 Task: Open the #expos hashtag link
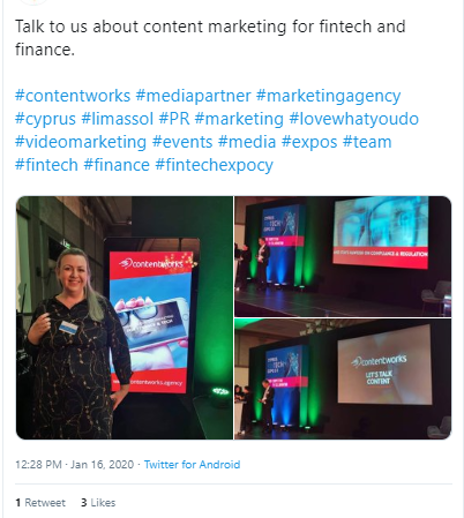[x=309, y=142]
